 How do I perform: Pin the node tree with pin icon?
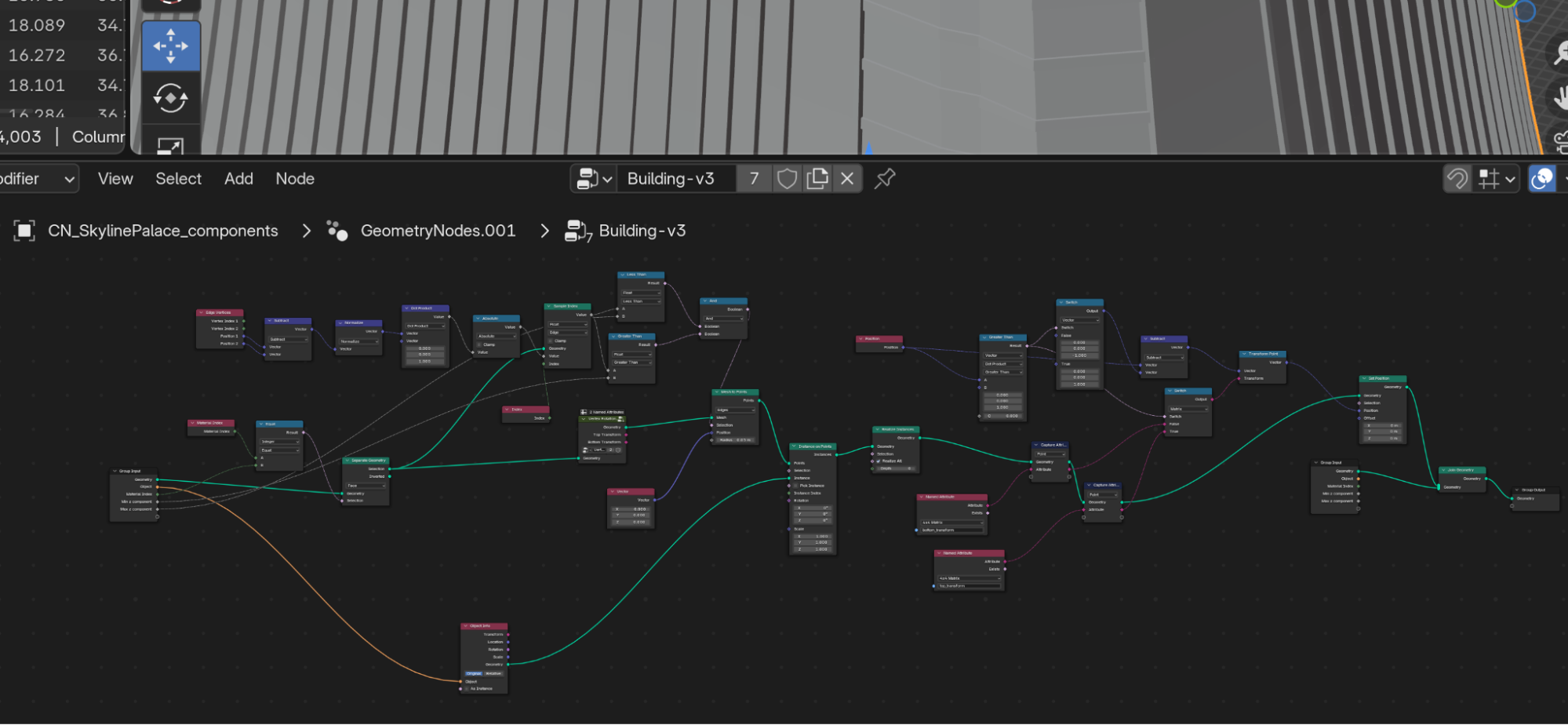point(885,179)
